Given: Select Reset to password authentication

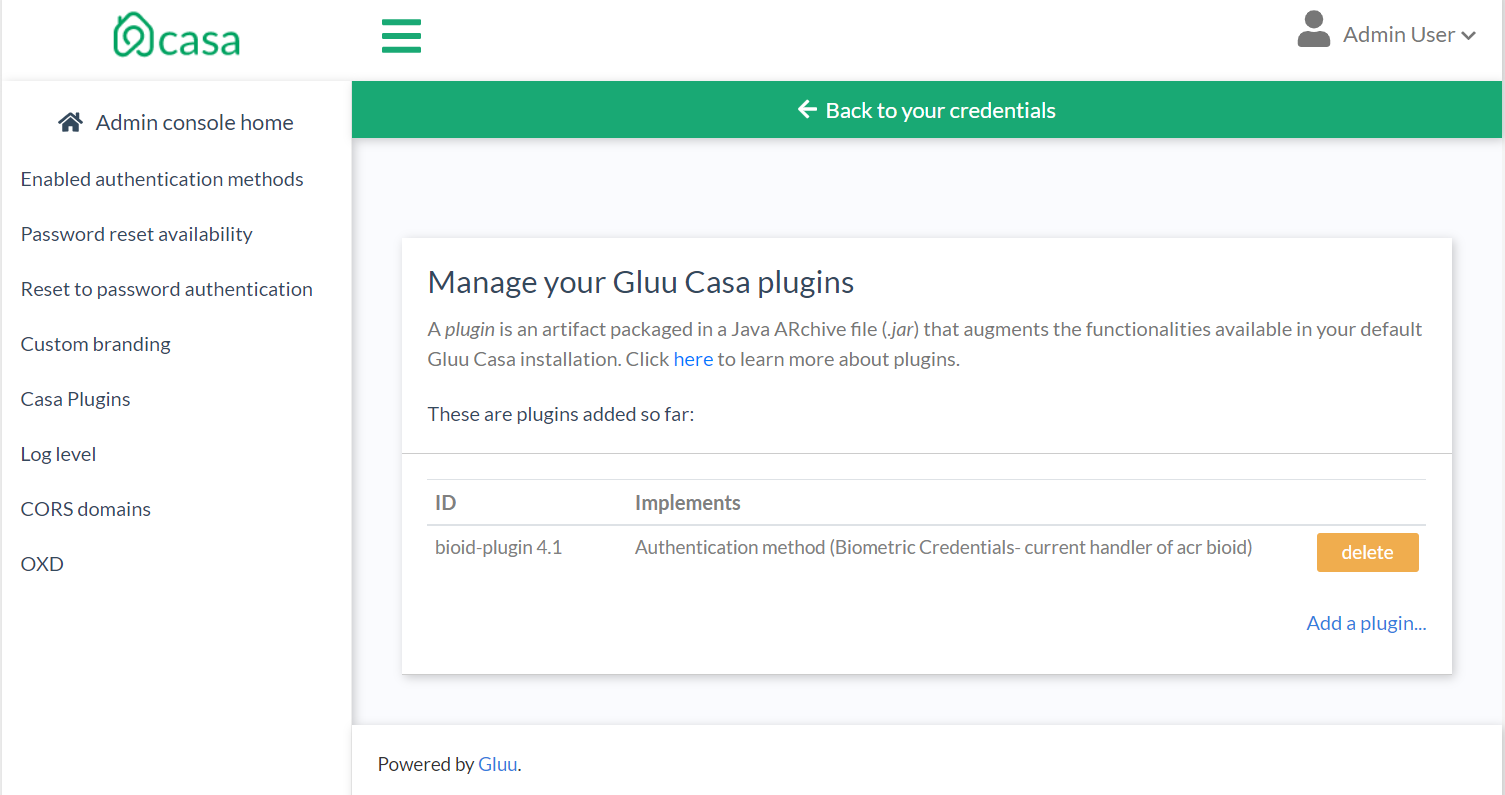Looking at the screenshot, I should coord(166,288).
